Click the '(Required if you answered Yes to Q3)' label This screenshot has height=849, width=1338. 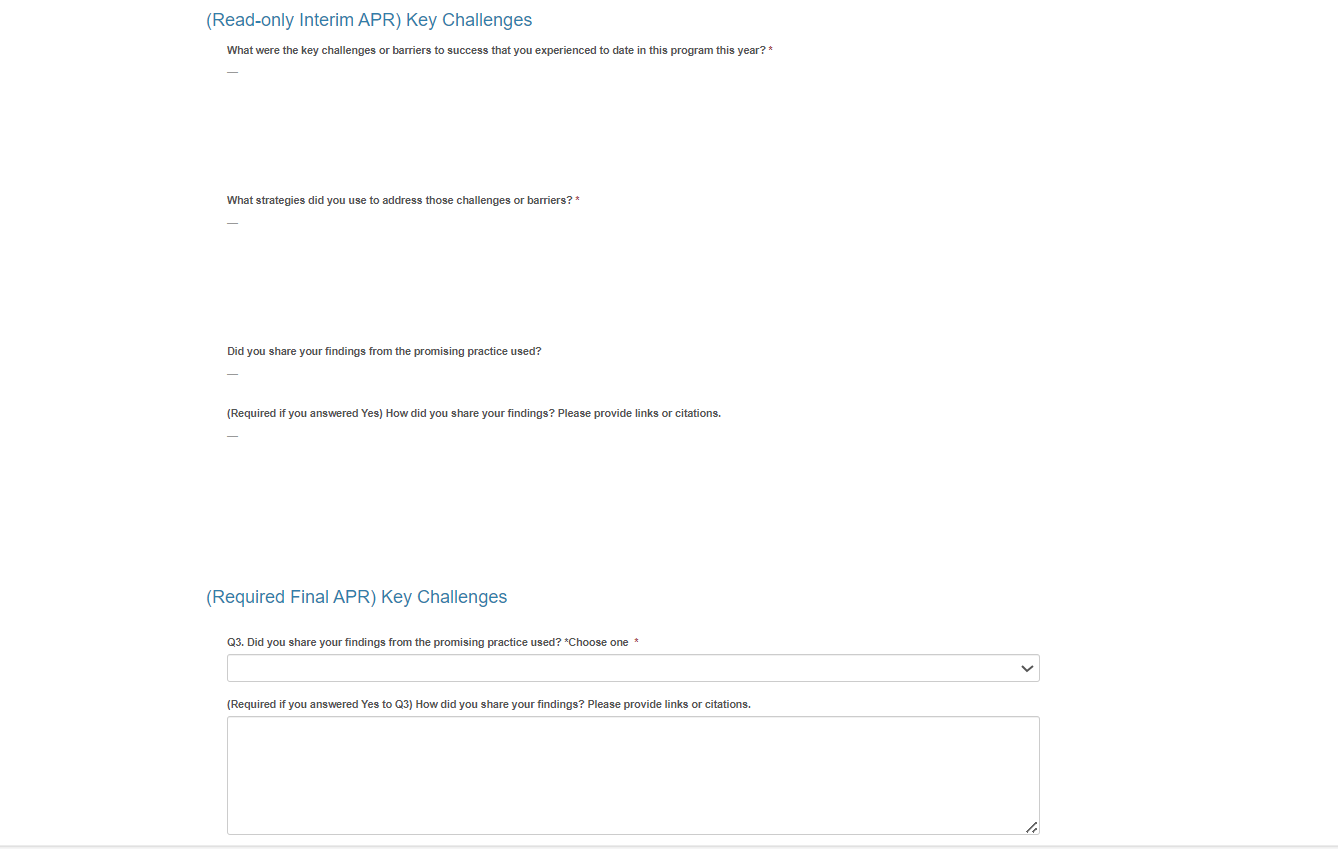click(488, 704)
